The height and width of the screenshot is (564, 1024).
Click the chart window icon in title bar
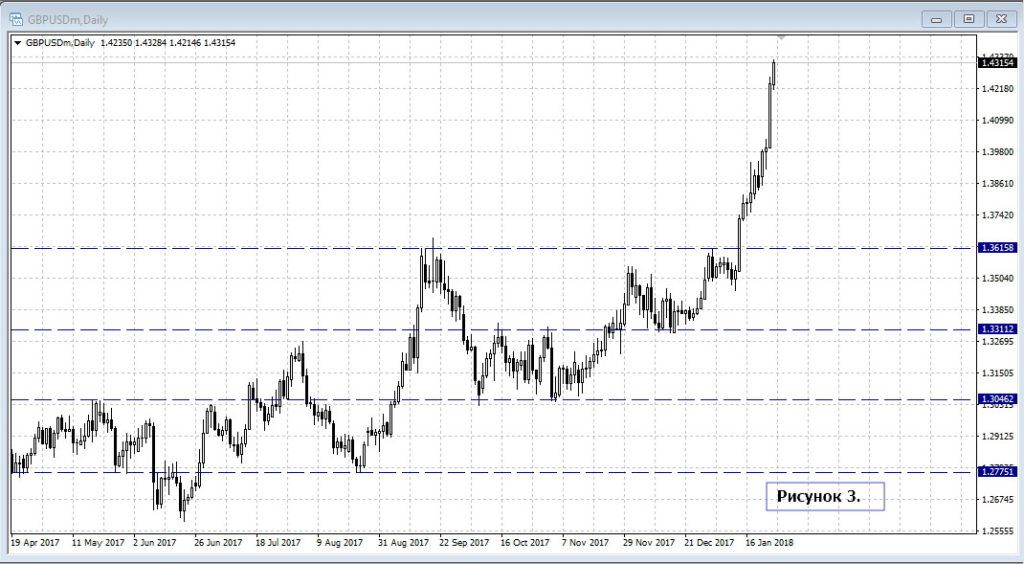[16, 17]
